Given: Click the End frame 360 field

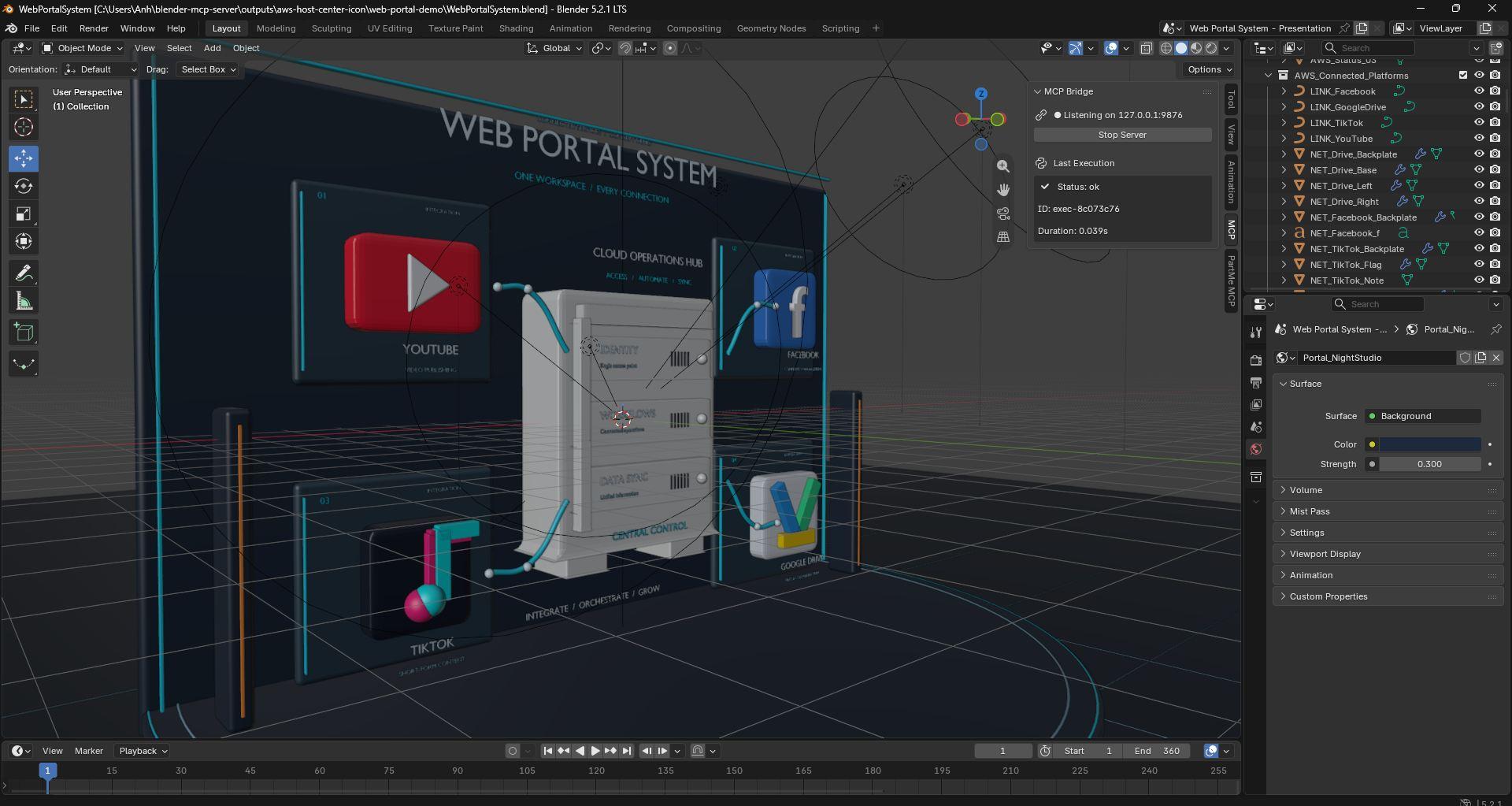Looking at the screenshot, I should coord(1157,751).
